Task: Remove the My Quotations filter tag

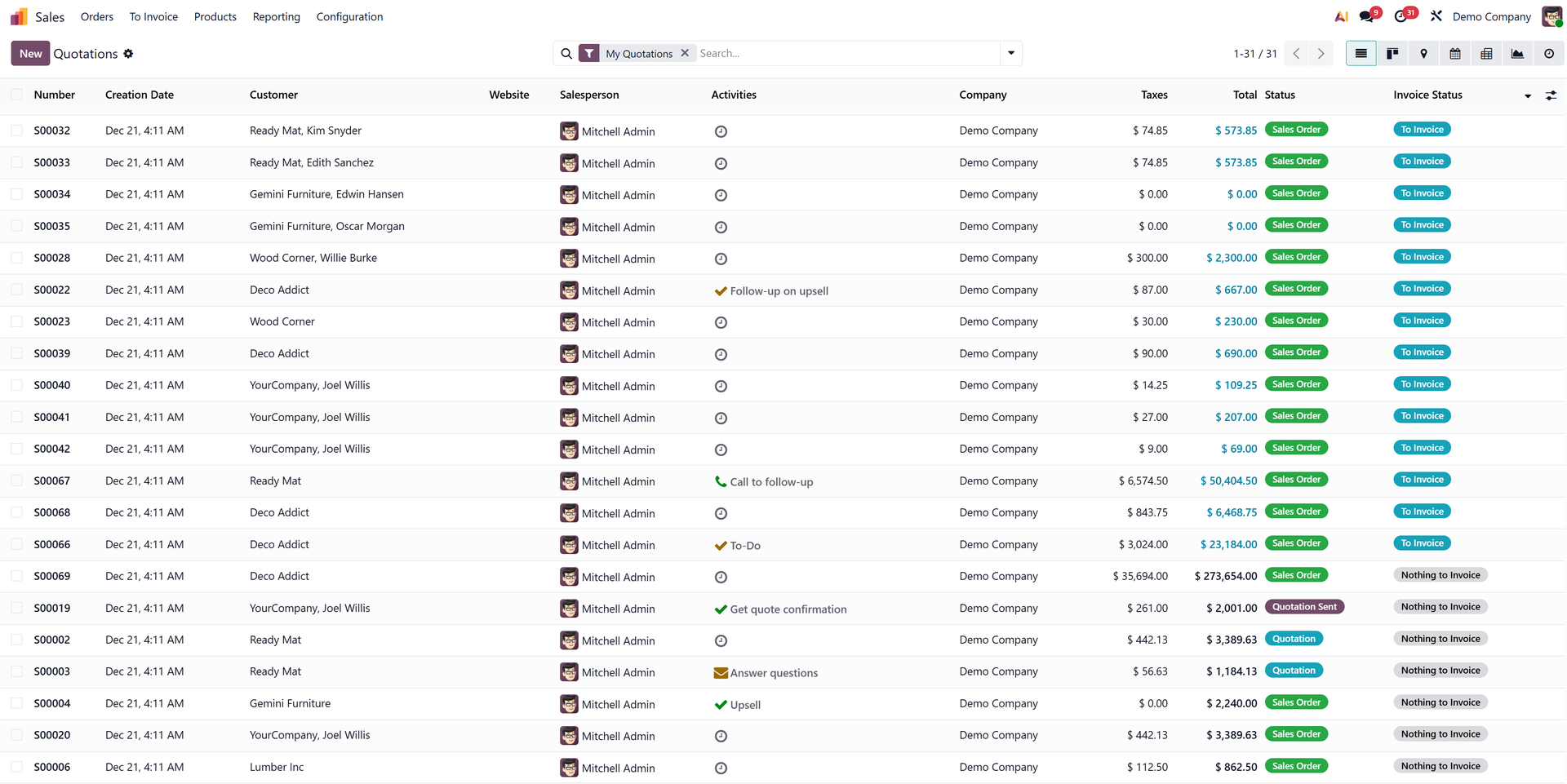Action: (686, 53)
